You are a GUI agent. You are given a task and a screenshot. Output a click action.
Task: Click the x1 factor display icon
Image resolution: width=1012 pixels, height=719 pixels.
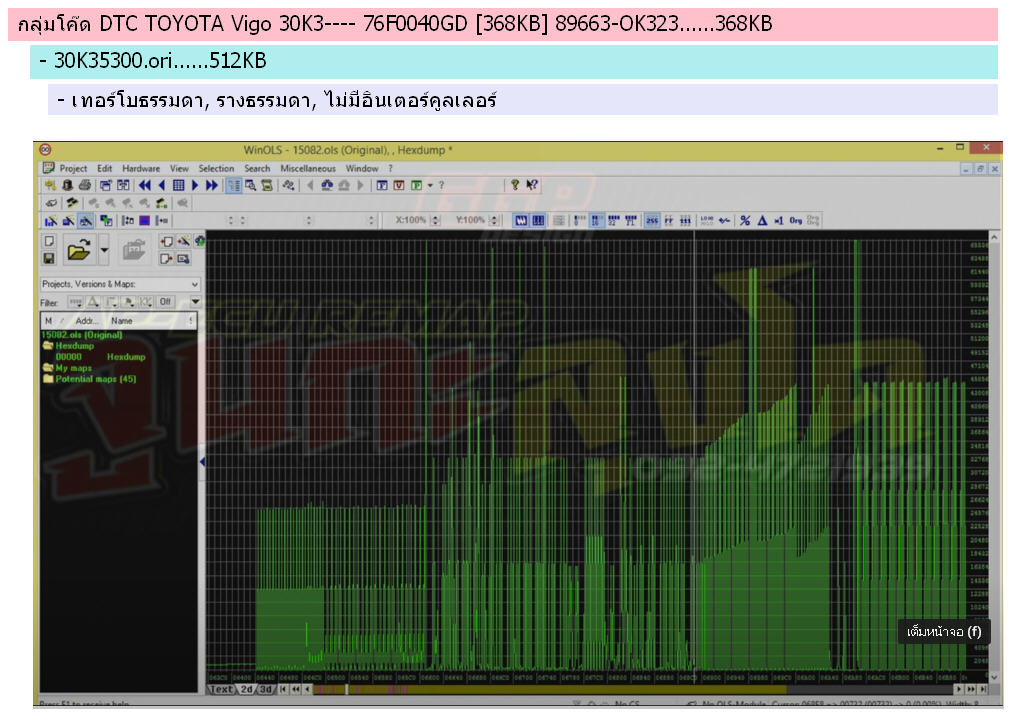click(779, 221)
